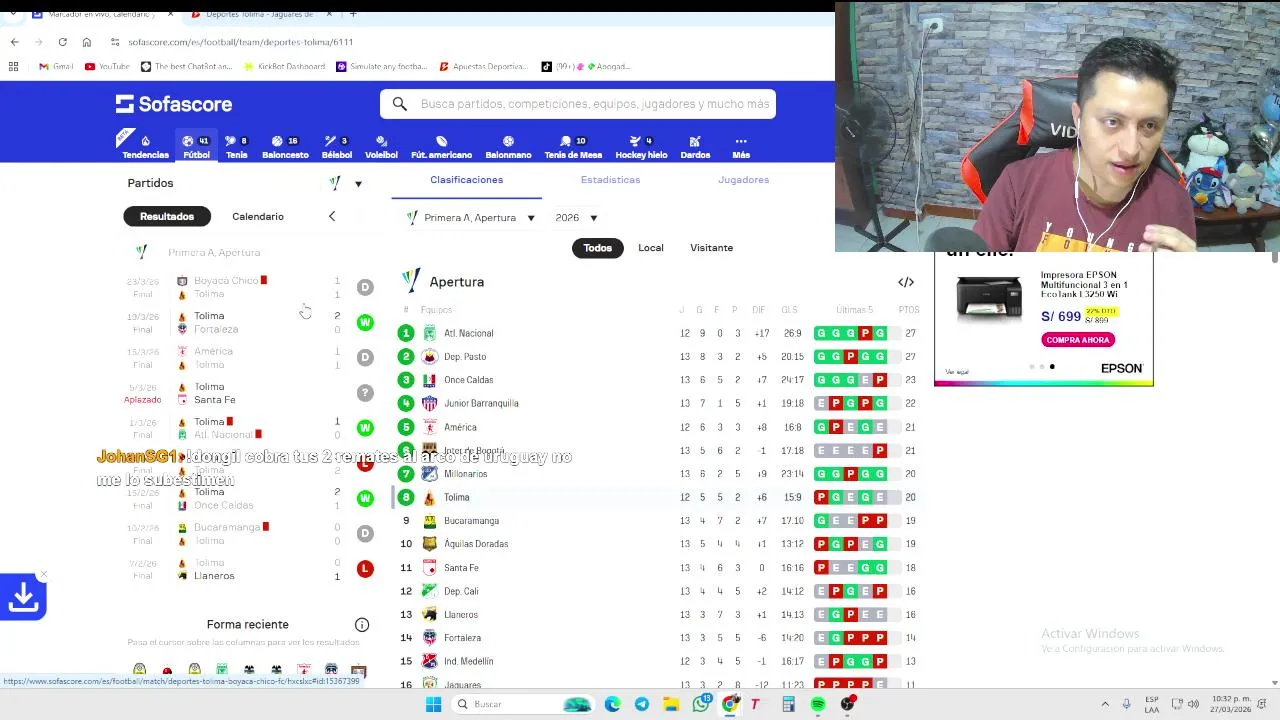Open the Primera A, Apertura tournament dropdown
Image resolution: width=1280 pixels, height=720 pixels.
coord(470,217)
